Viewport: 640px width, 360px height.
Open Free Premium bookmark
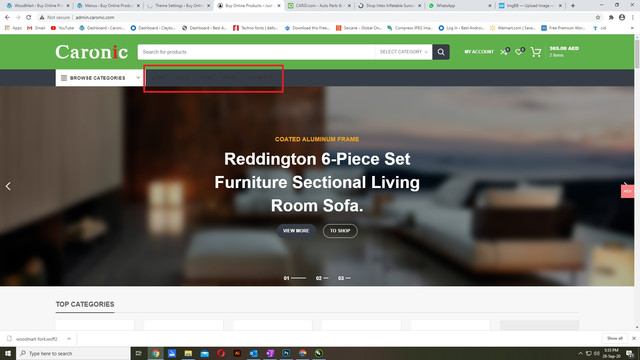pyautogui.click(x=563, y=28)
